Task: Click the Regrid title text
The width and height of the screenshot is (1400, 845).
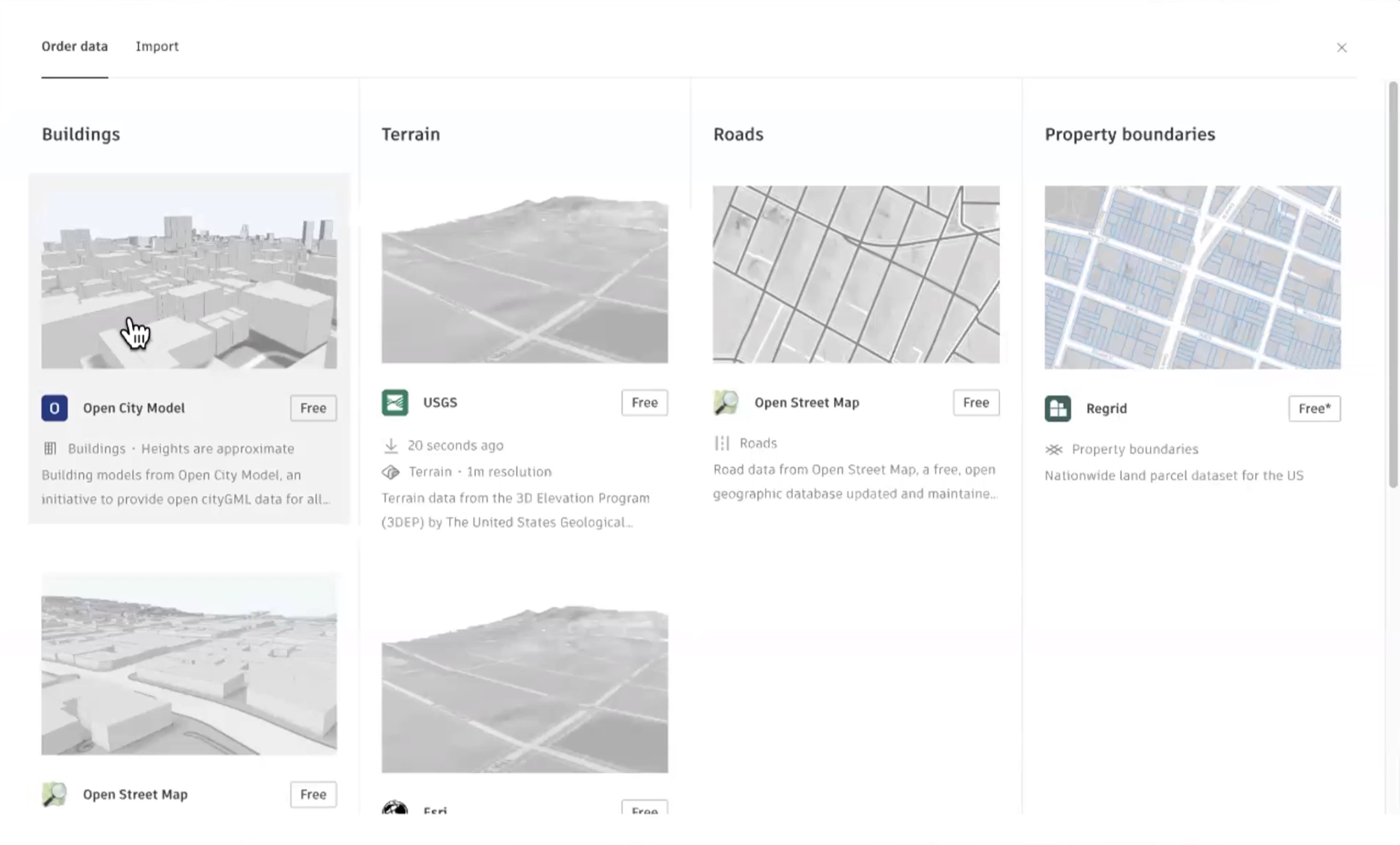Action: click(x=1106, y=408)
